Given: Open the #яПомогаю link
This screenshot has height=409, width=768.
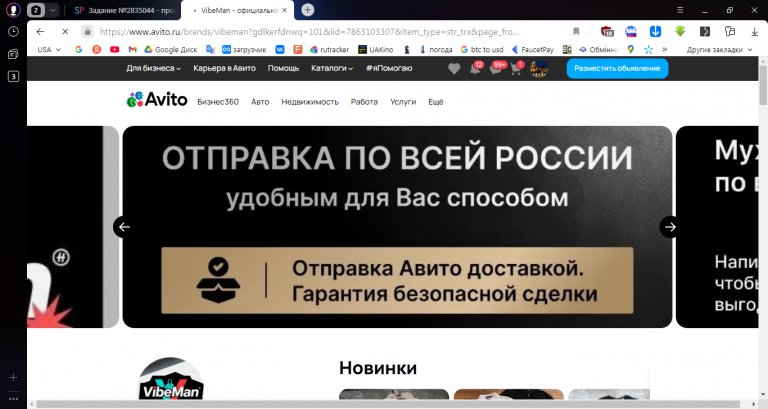Looking at the screenshot, I should tap(389, 68).
